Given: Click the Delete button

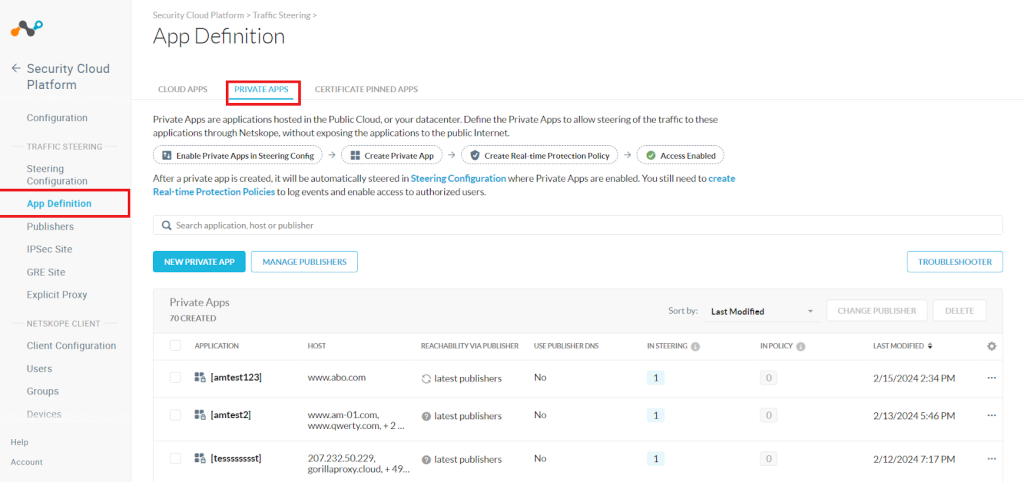Looking at the screenshot, I should coord(959,311).
